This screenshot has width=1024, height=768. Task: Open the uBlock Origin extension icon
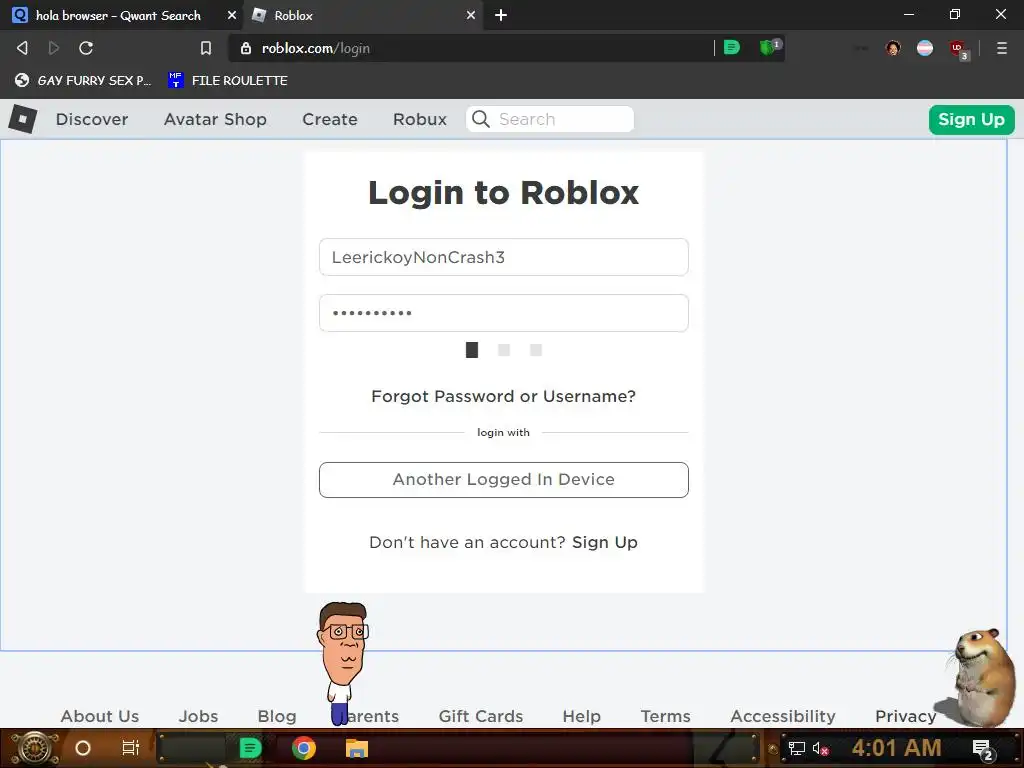point(958,49)
